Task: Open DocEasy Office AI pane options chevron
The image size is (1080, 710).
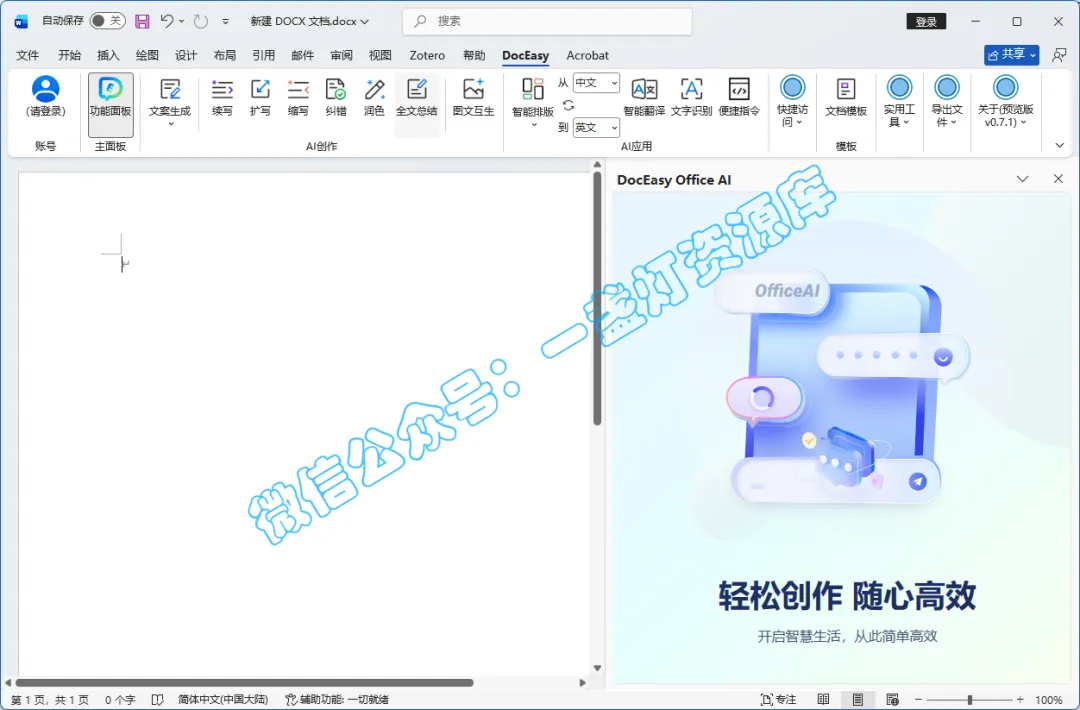Action: tap(1022, 179)
